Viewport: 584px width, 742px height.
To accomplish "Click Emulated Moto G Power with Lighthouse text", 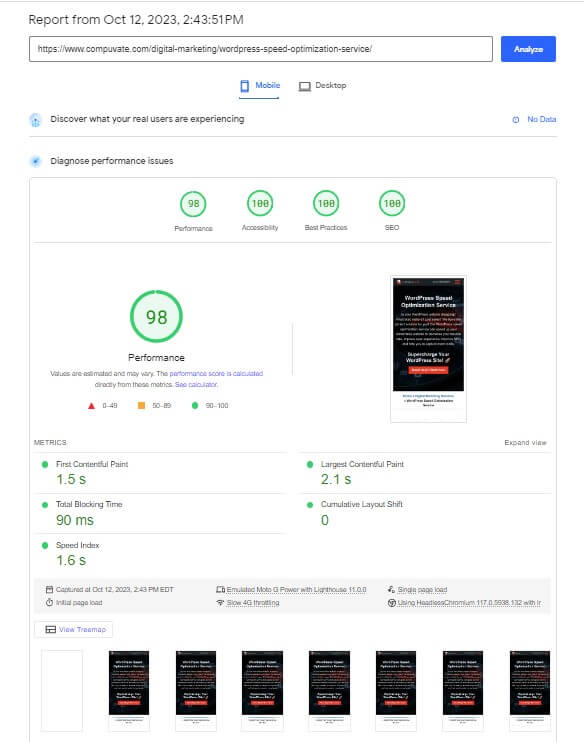I will pyautogui.click(x=296, y=590).
